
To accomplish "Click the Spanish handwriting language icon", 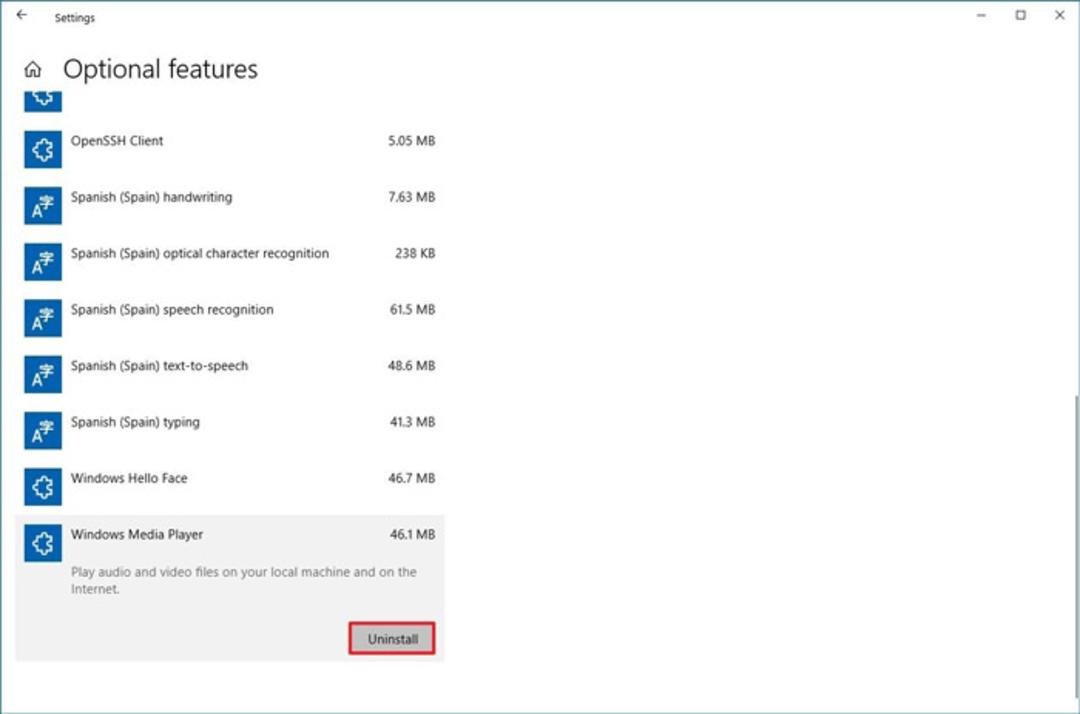I will (43, 206).
